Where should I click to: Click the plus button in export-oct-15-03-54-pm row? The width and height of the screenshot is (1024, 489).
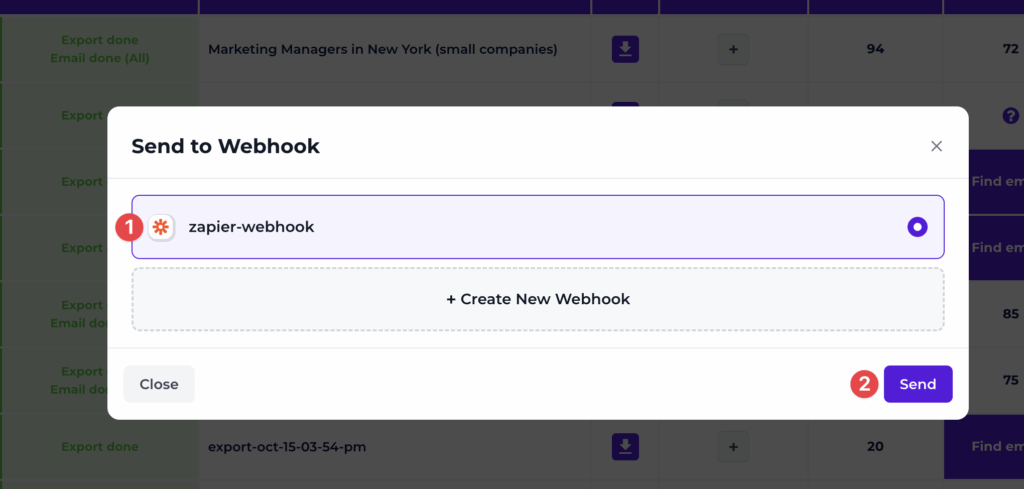(x=733, y=447)
